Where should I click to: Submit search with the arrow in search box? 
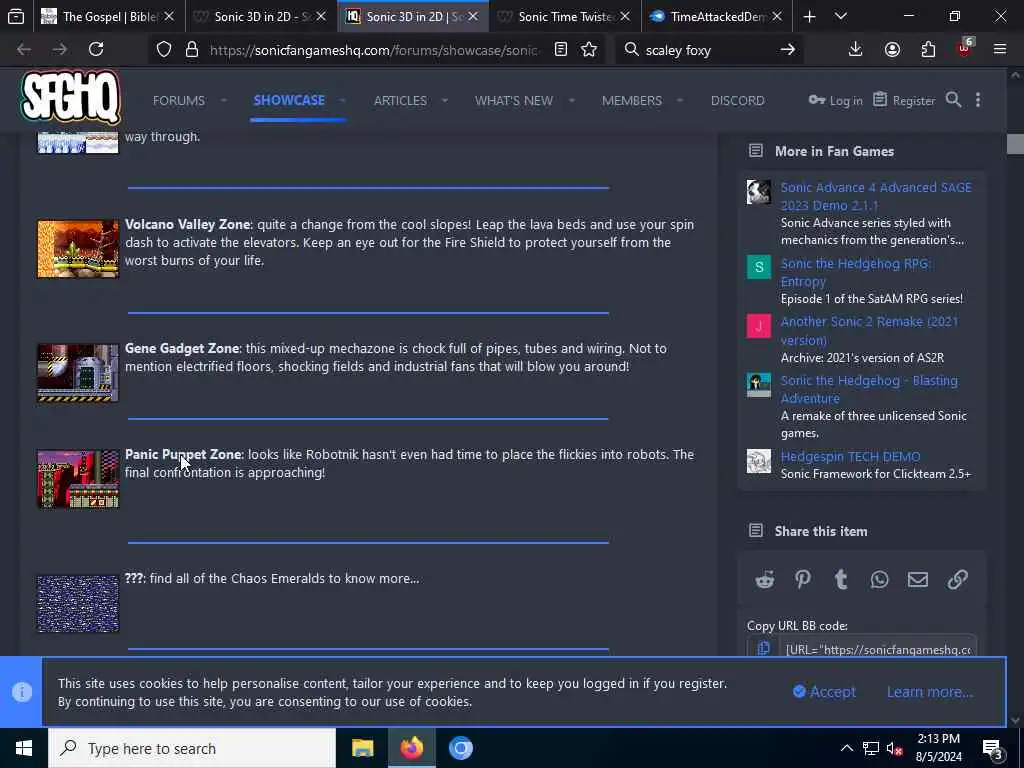(788, 49)
